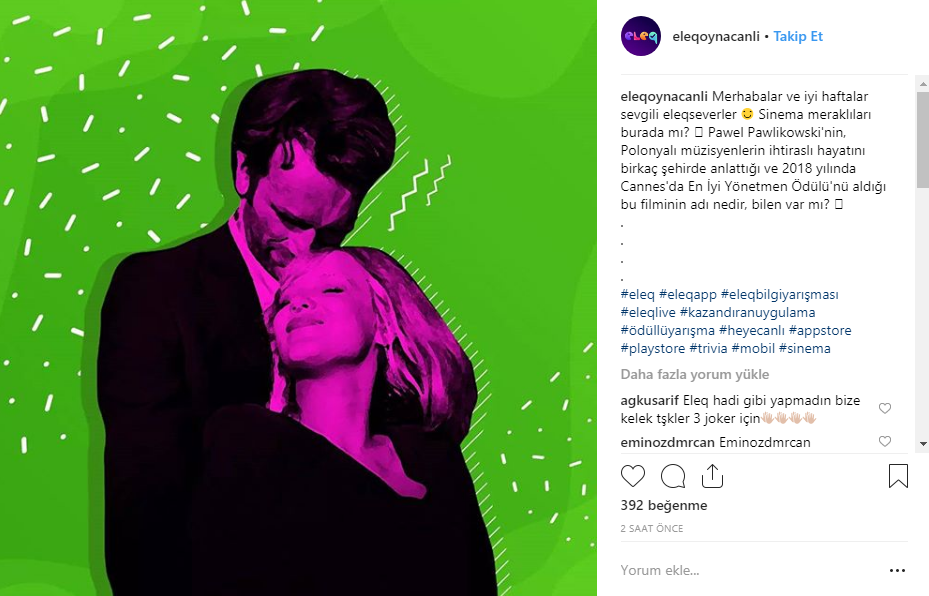Like agkusarif's comment with the heart
Viewport: 929px width, 596px height.
(884, 408)
